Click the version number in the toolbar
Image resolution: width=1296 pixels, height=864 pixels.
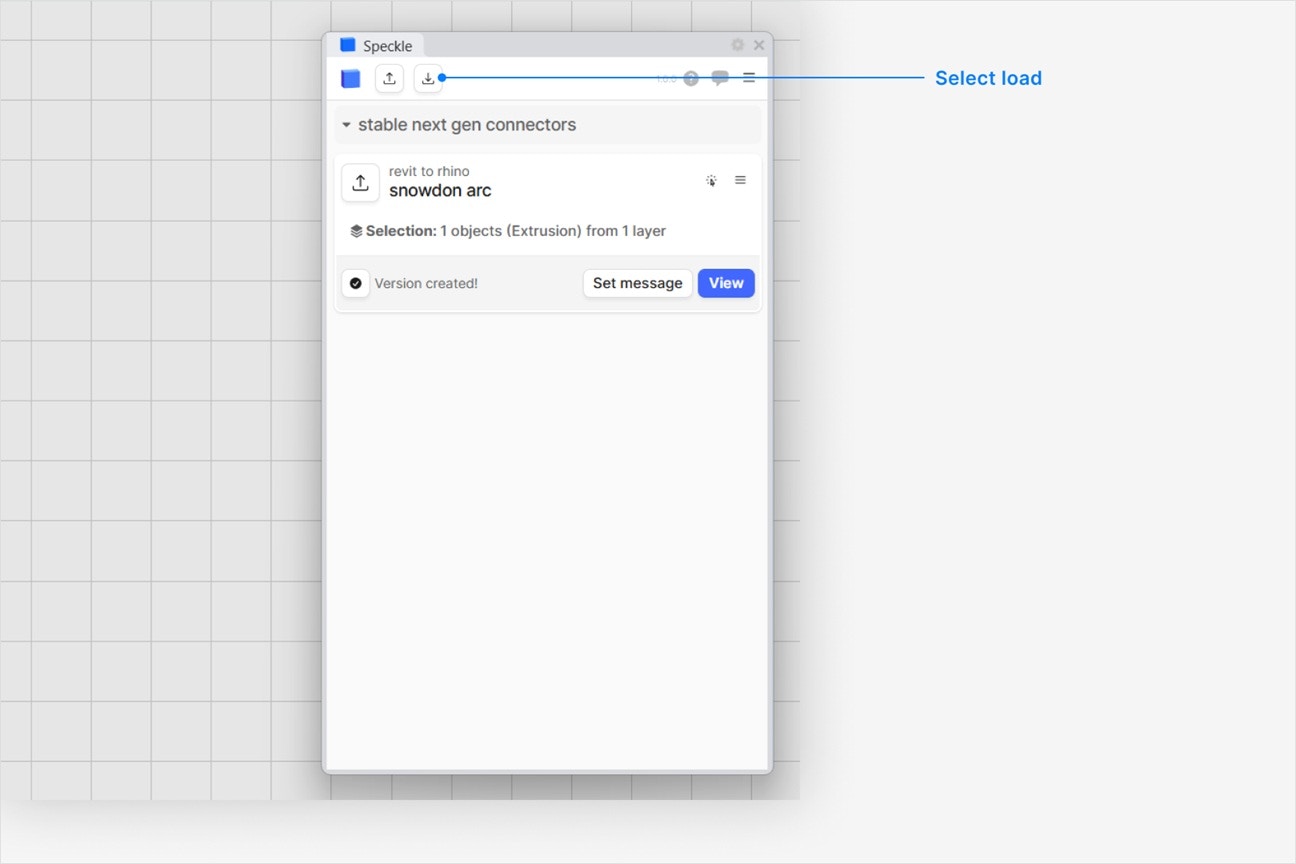(666, 79)
